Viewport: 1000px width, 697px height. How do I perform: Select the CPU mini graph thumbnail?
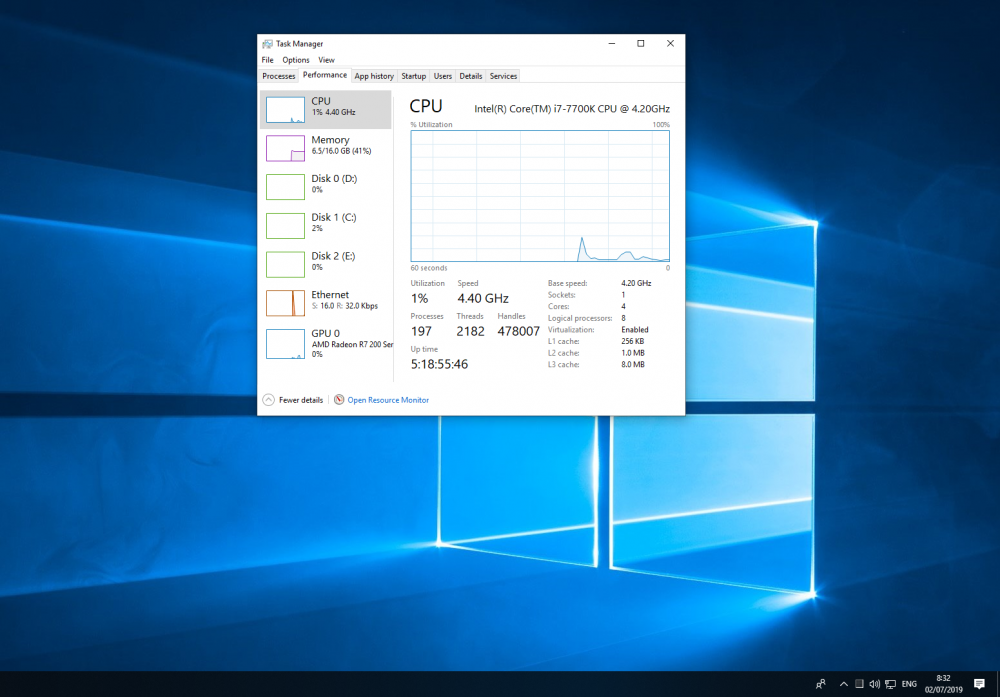[285, 110]
